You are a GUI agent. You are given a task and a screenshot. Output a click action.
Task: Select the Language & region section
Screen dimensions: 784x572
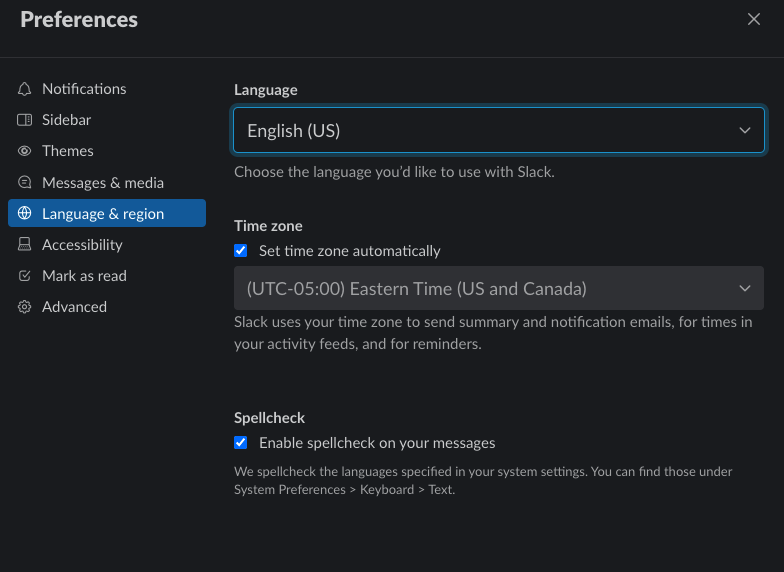(107, 213)
